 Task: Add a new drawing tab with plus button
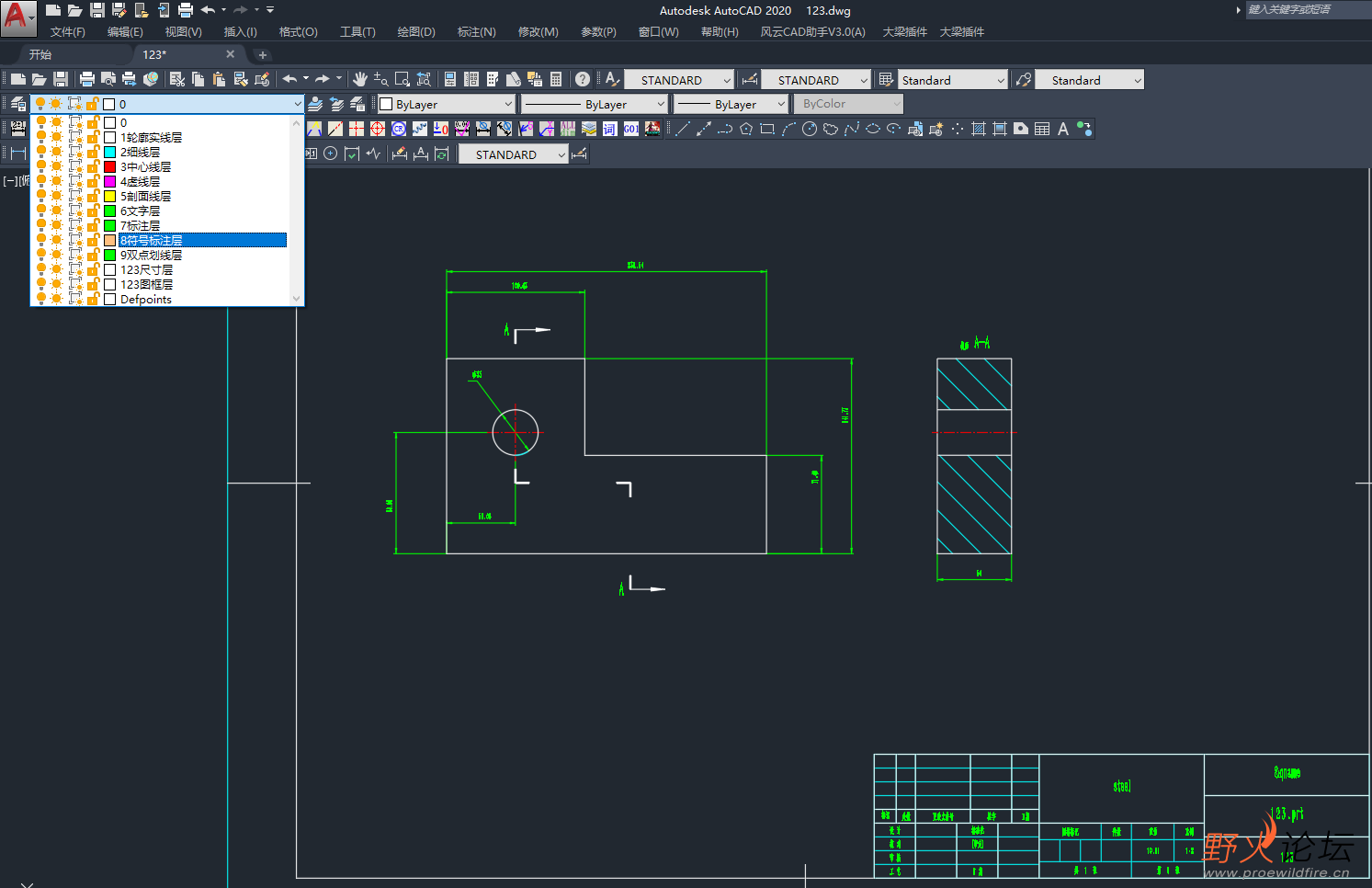pos(263,55)
